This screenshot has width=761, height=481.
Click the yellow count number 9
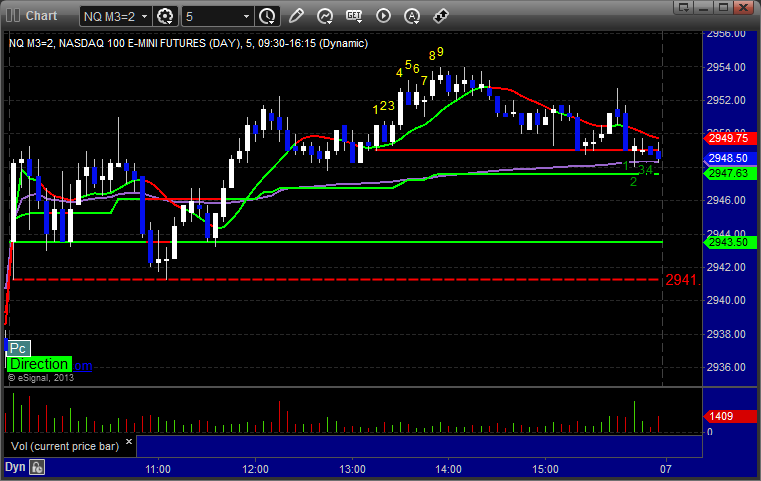[x=440, y=51]
